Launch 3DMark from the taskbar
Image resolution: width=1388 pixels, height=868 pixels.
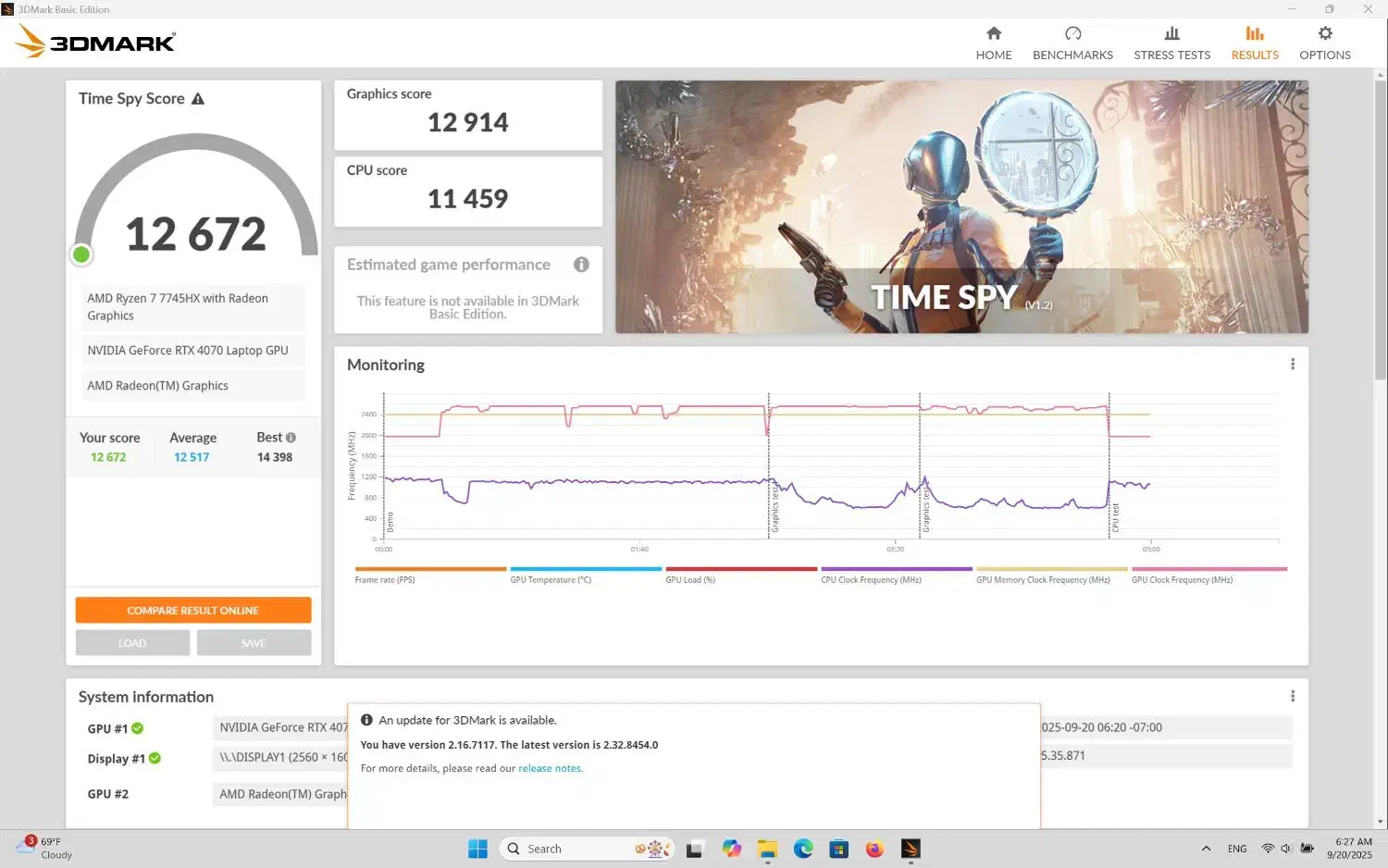911,849
